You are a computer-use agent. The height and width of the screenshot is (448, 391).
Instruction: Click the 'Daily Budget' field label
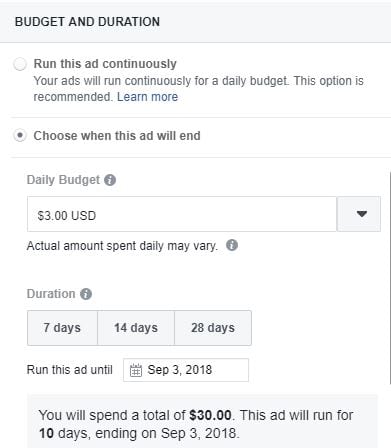(63, 180)
